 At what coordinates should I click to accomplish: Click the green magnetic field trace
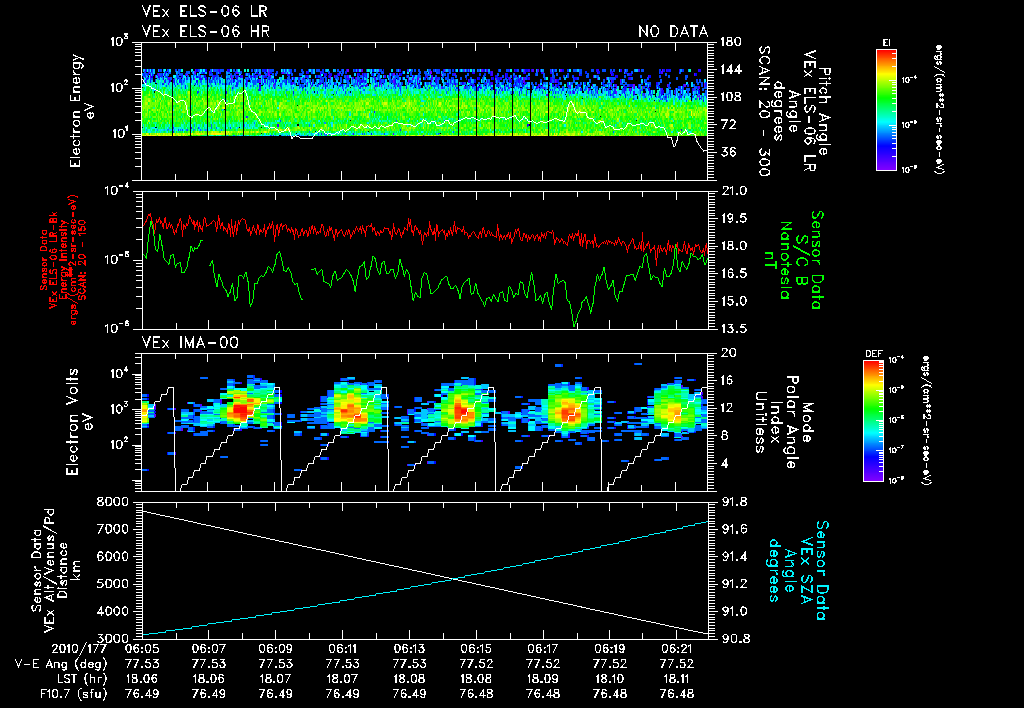425,281
